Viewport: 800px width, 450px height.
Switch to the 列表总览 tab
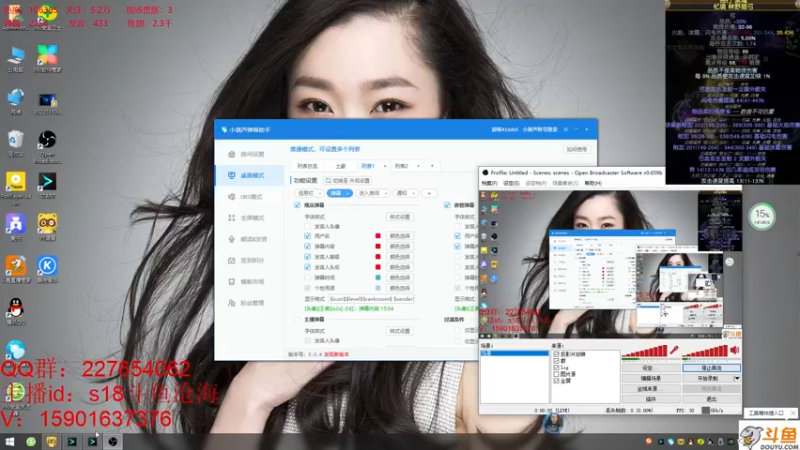click(307, 166)
